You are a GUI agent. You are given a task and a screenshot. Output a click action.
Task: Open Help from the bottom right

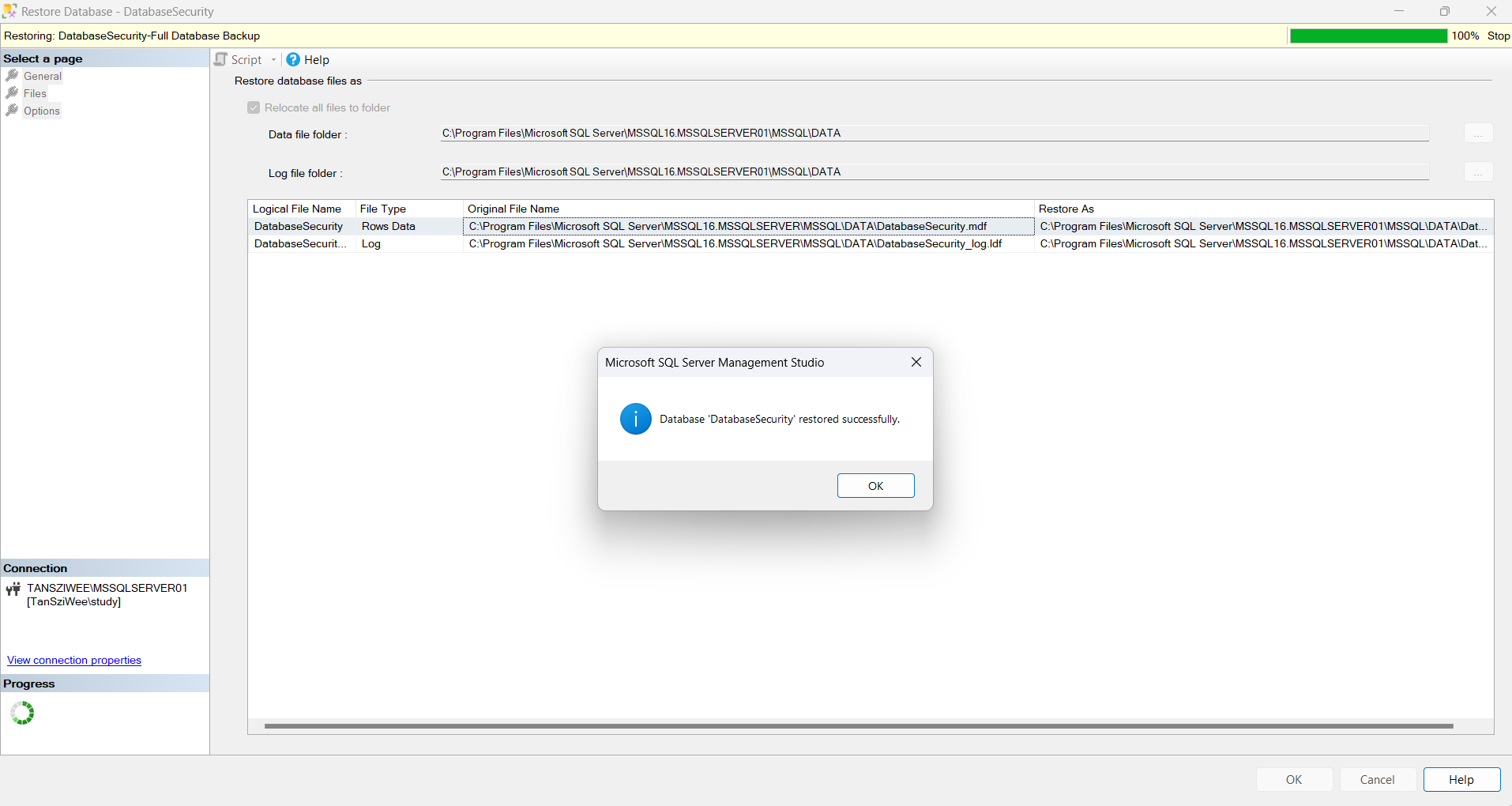1460,779
